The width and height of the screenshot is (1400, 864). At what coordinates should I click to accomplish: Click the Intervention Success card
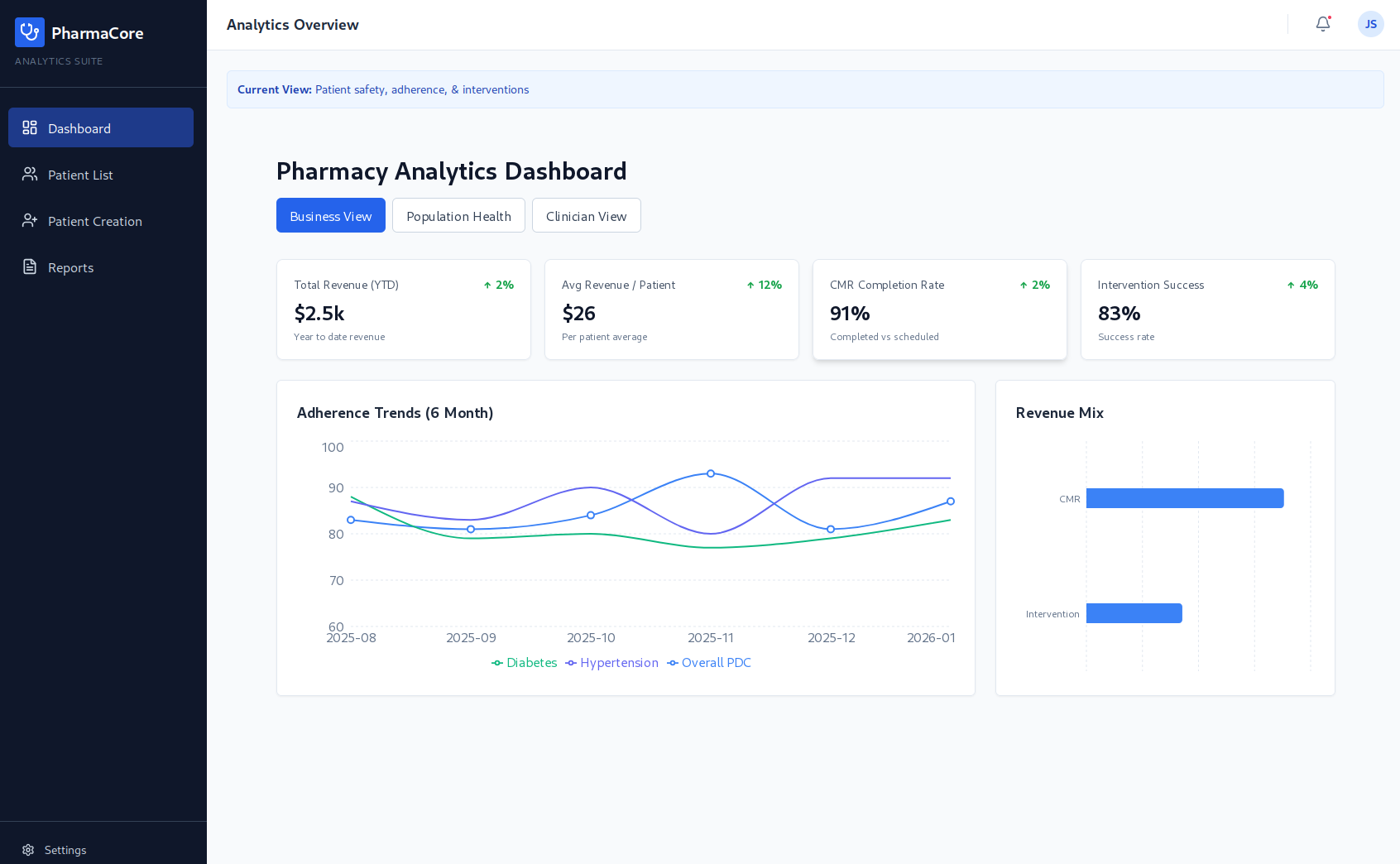tap(1207, 310)
